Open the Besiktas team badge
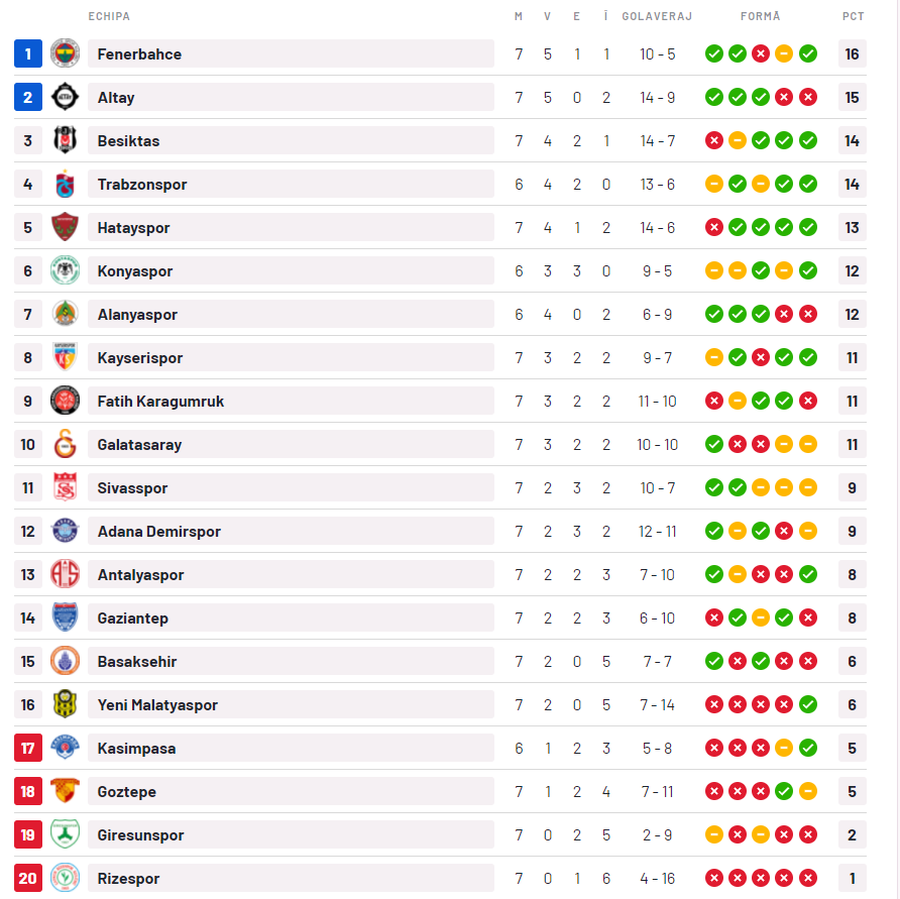Image resolution: width=900 pixels, height=899 pixels. click(x=65, y=141)
